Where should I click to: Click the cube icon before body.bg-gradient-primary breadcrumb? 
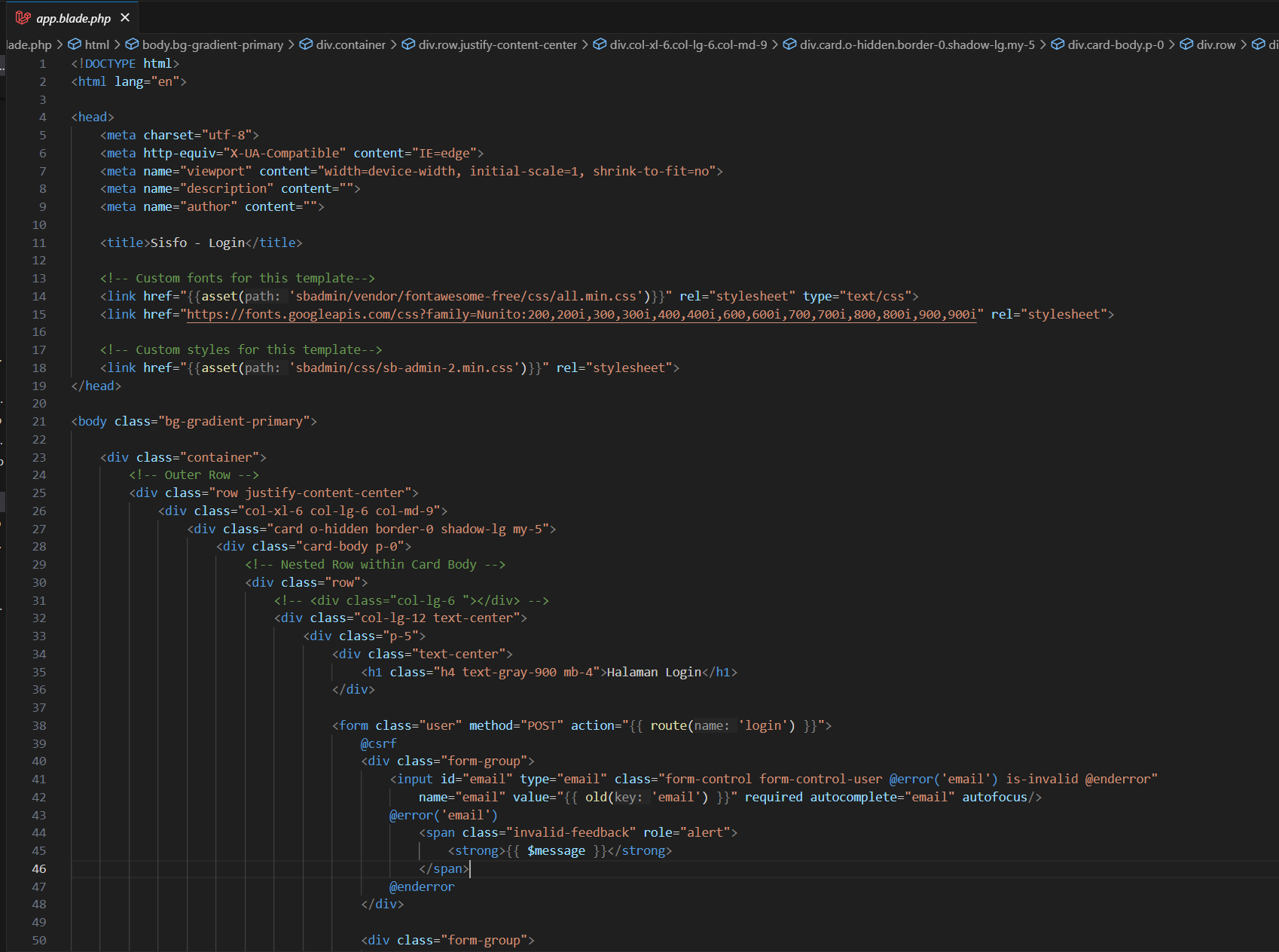tap(132, 44)
